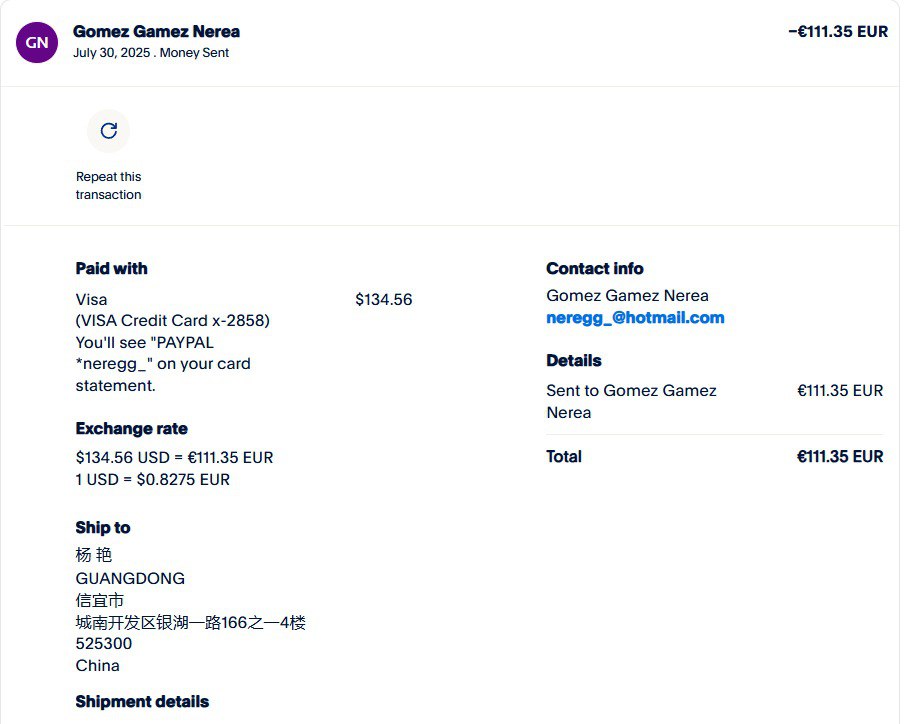Screen dimensions: 915x724
Task: Click the bold Total €111.35 EUR amount
Action: (x=839, y=457)
